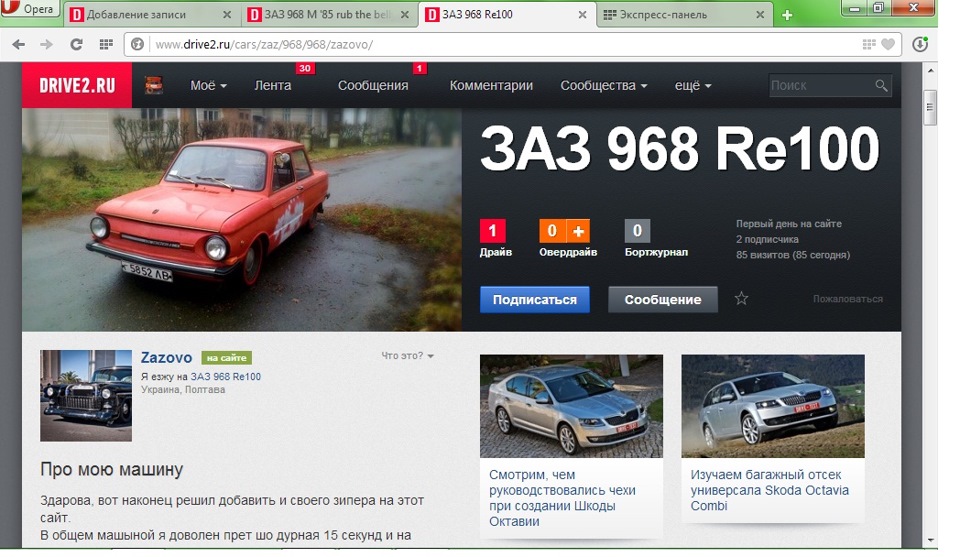Click the DRIVE2.RU logo
Image resolution: width=960 pixels, height=557 pixels.
[77, 85]
